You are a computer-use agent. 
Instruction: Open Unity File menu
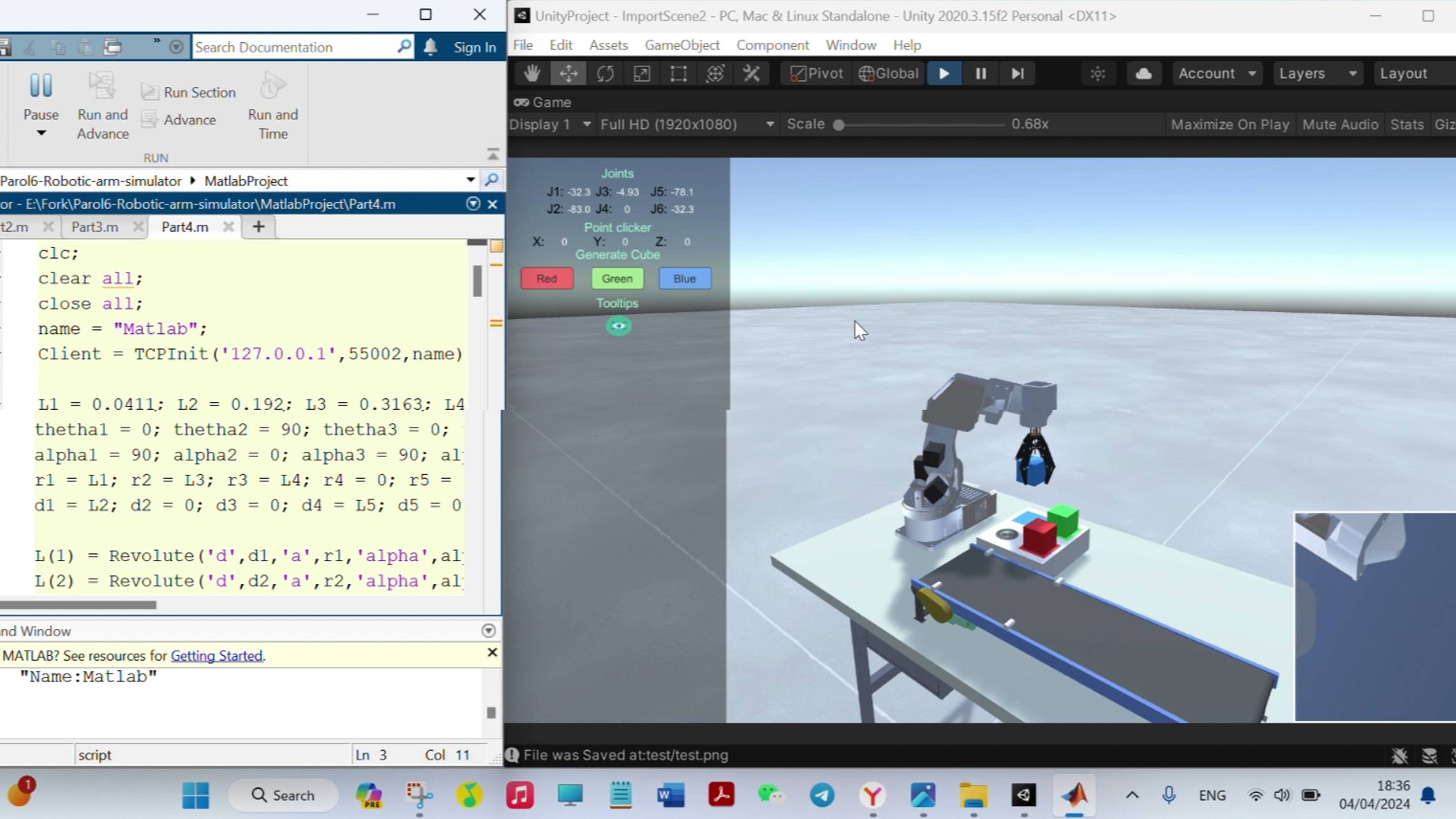[523, 45]
